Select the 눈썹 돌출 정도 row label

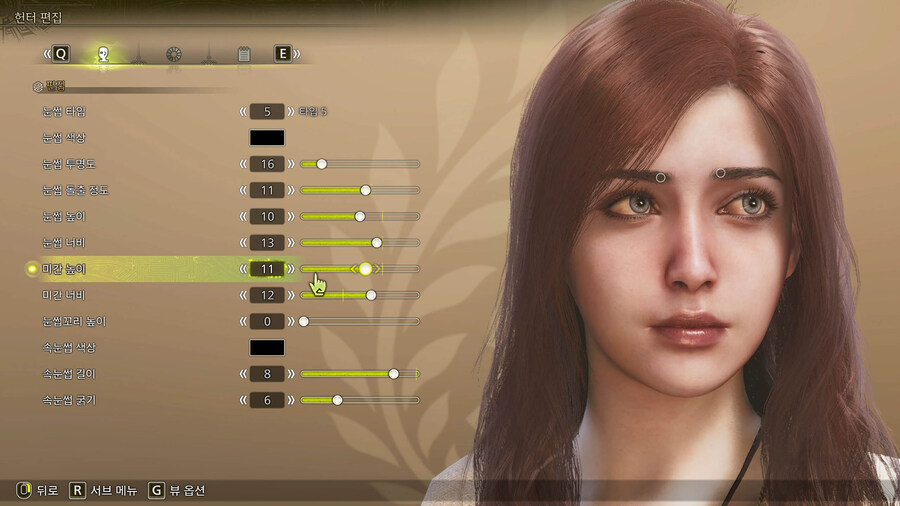coord(76,190)
